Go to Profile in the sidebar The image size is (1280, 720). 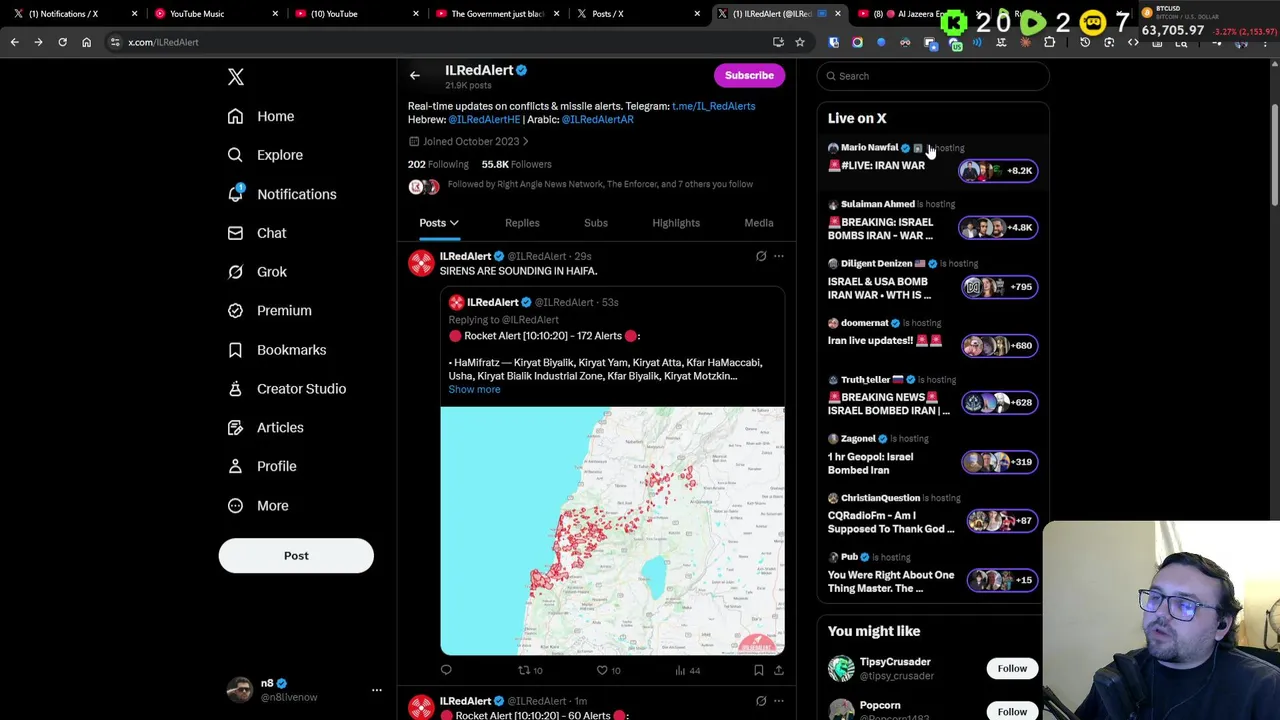coord(262,466)
